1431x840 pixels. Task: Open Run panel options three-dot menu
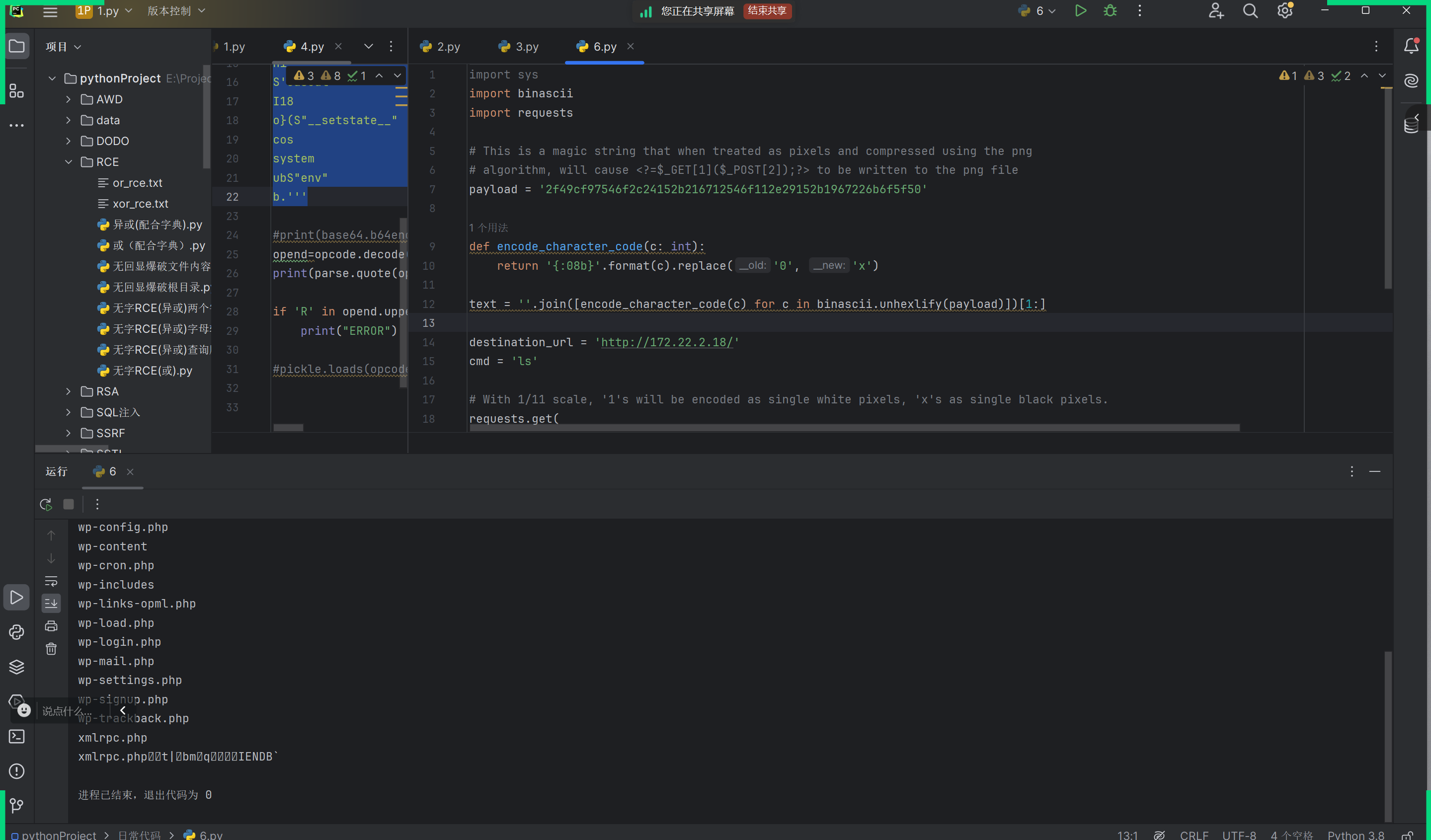(x=1351, y=471)
